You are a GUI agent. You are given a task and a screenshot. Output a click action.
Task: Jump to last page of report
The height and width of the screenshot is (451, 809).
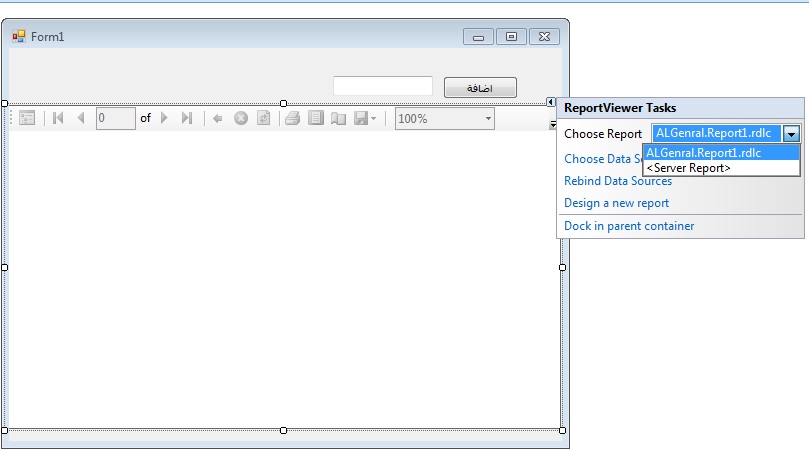[187, 118]
